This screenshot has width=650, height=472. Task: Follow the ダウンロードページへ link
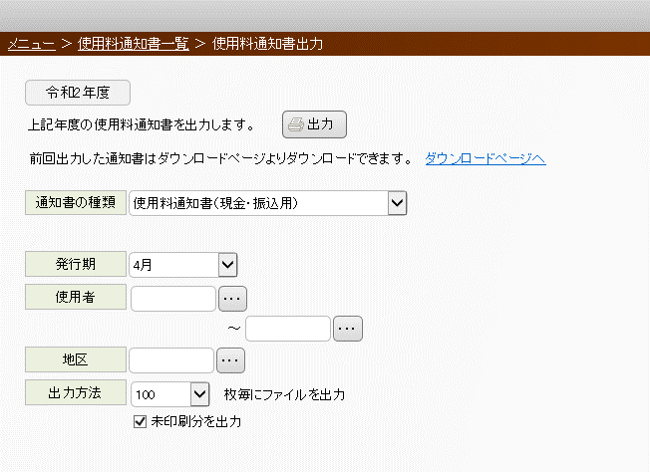pos(485,158)
